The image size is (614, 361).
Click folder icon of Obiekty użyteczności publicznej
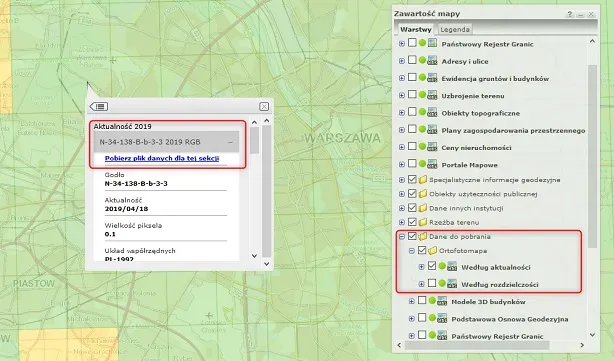click(x=423, y=194)
